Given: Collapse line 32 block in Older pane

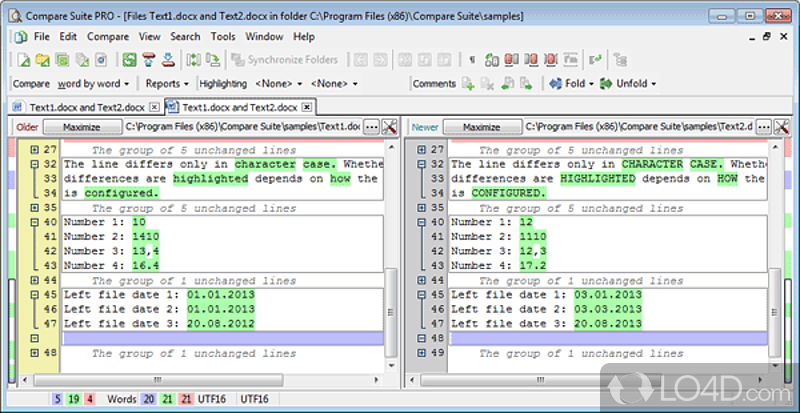Looking at the screenshot, I should click(x=35, y=164).
